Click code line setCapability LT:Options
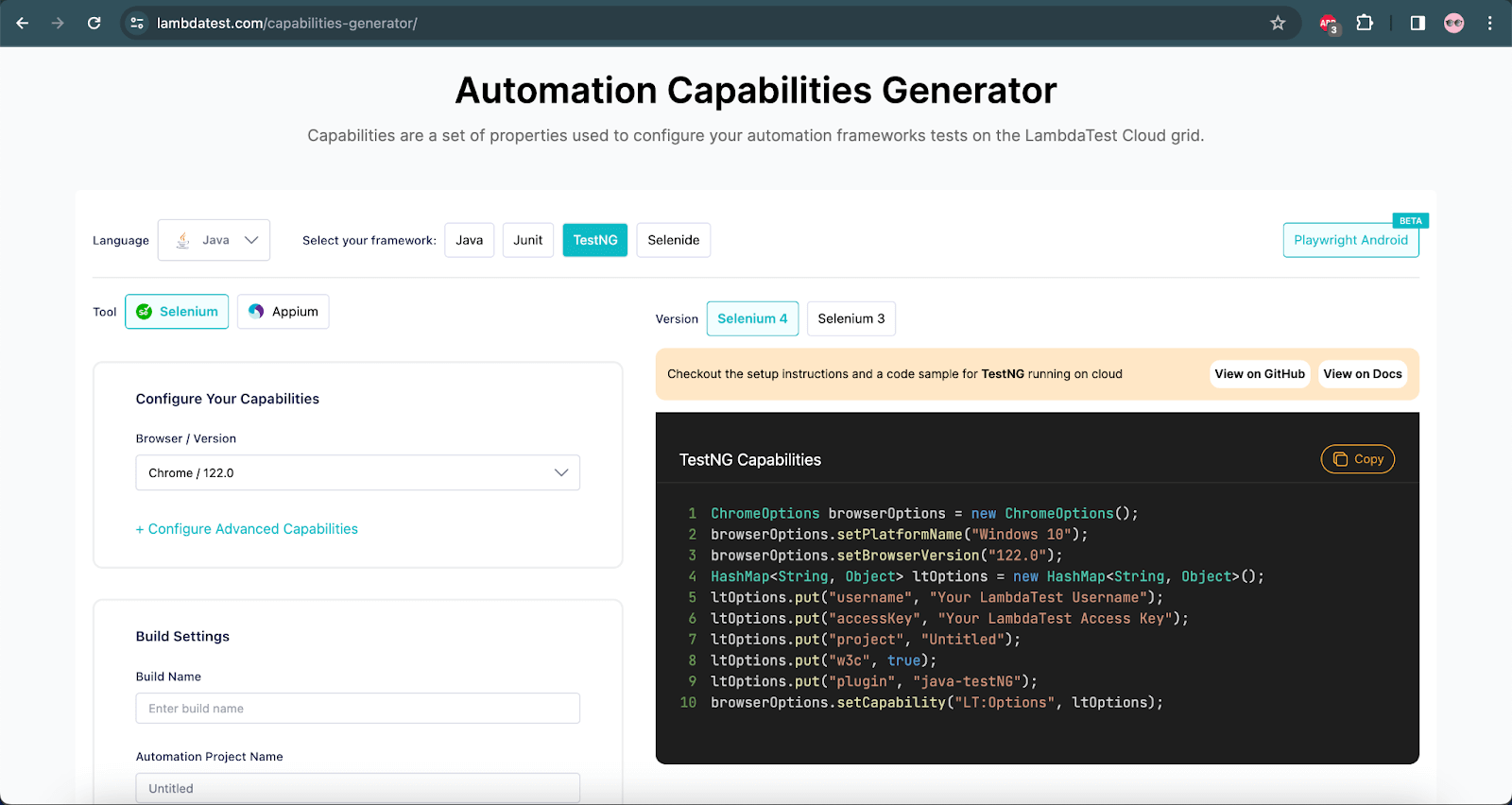This screenshot has width=1512, height=805. click(x=936, y=702)
